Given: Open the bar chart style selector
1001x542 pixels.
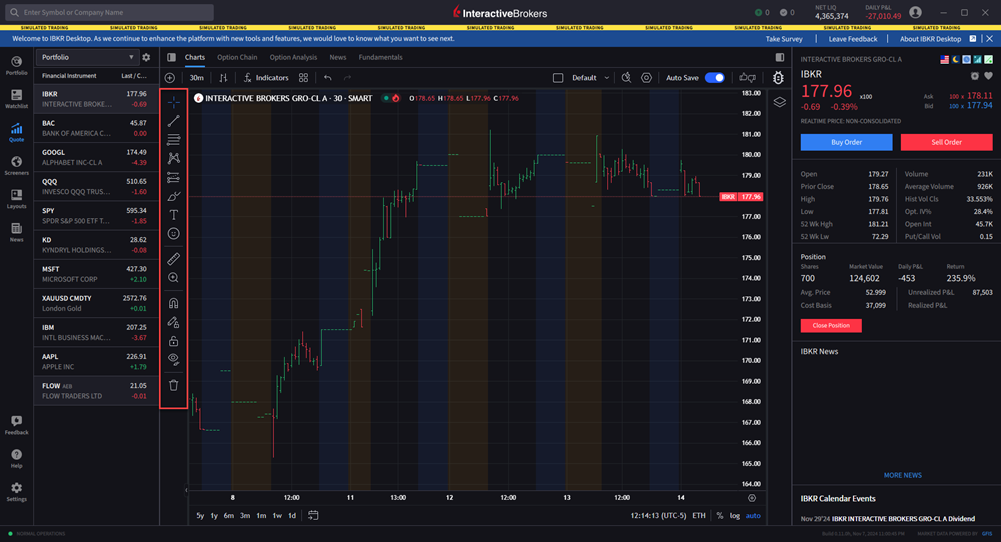Looking at the screenshot, I should pyautogui.click(x=223, y=78).
